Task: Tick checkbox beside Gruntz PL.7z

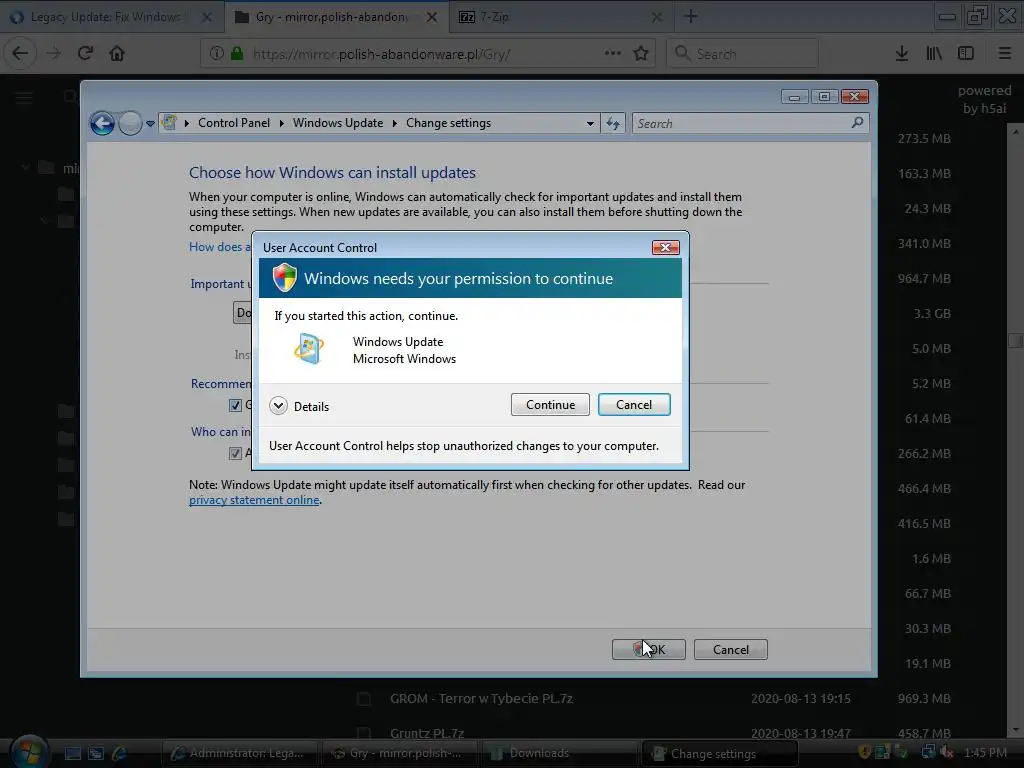Action: 364,733
